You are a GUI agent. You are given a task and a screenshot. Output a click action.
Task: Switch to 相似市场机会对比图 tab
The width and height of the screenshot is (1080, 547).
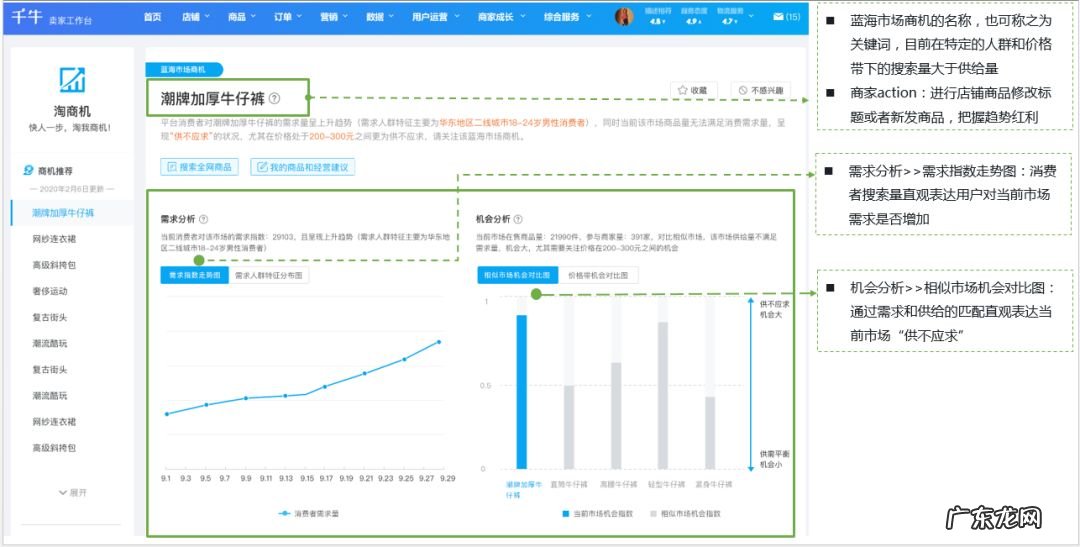click(x=517, y=275)
